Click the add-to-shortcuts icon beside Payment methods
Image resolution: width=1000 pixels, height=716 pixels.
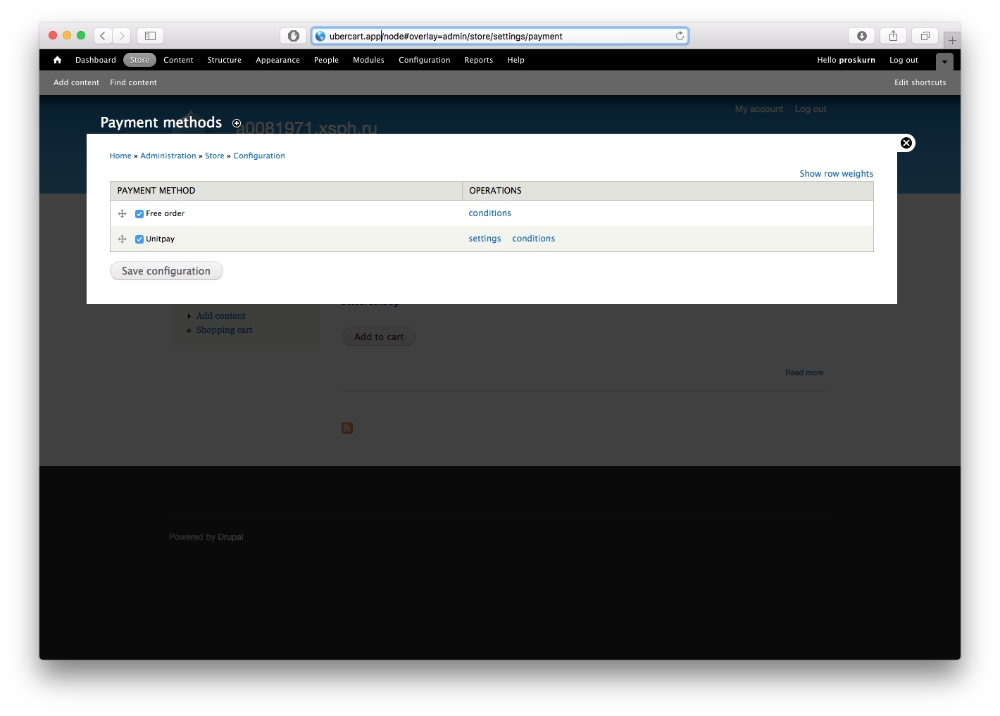pyautogui.click(x=237, y=123)
